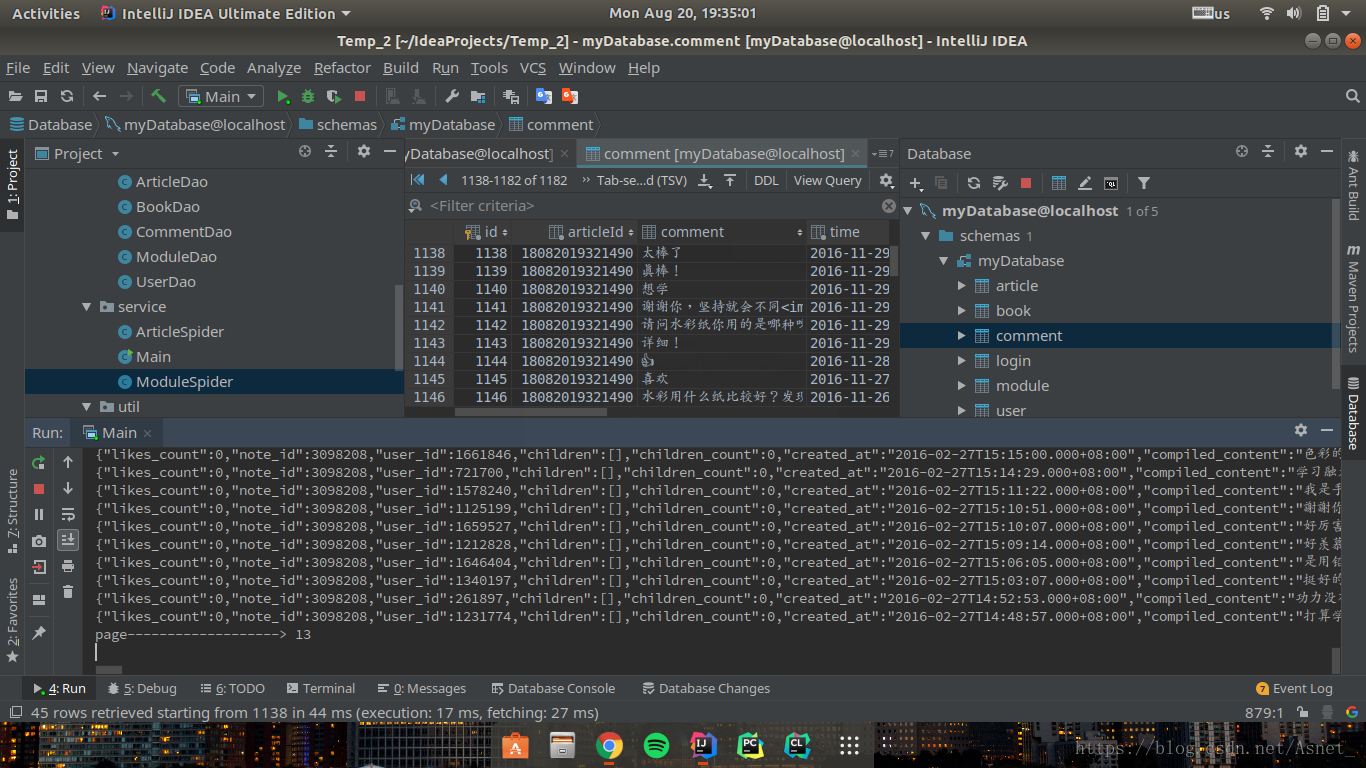Screen dimensions: 1366x768
Task: Clear Run console with the trash icon
Action: [68, 592]
